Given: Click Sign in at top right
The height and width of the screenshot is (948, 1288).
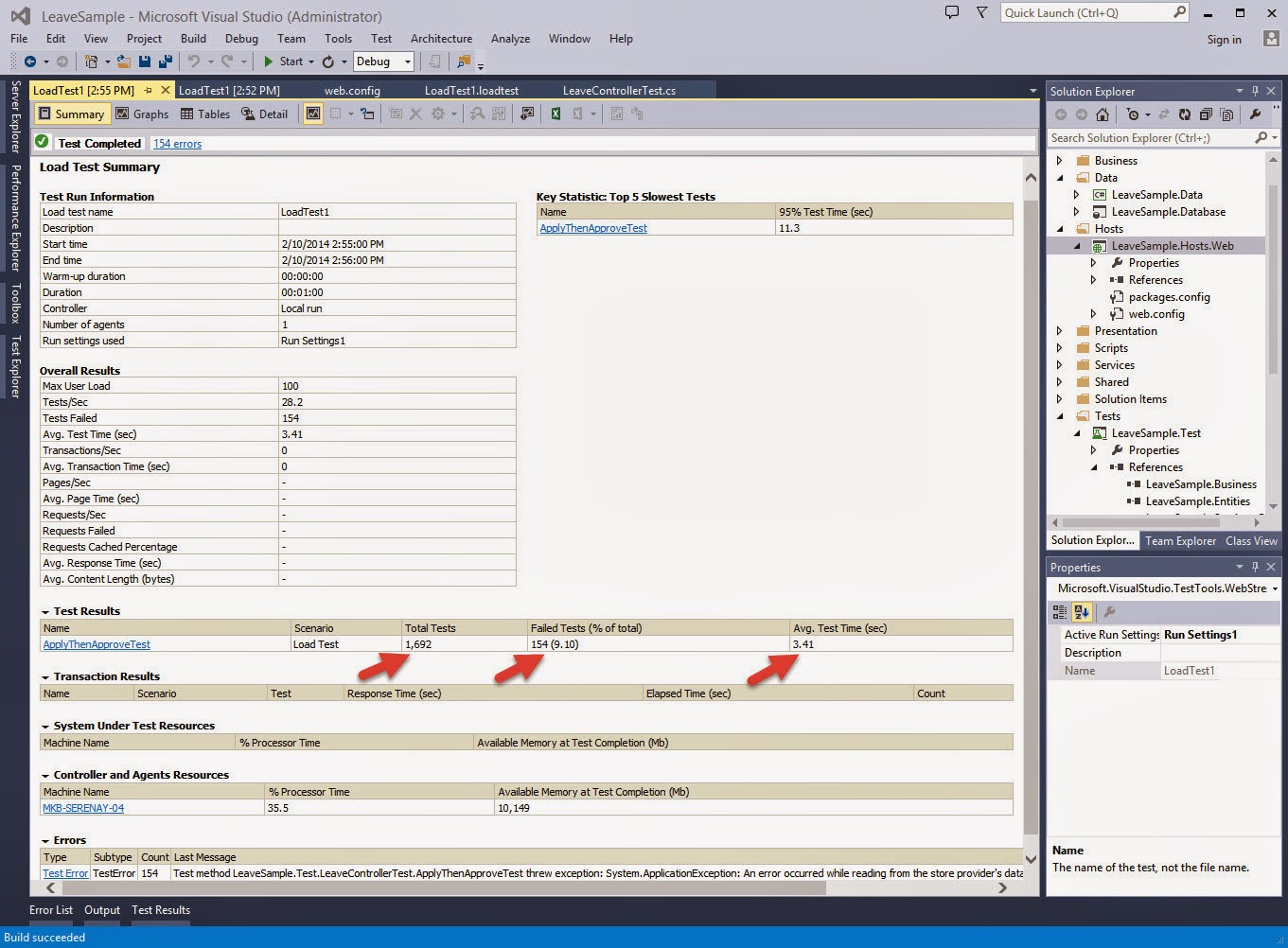Looking at the screenshot, I should [1224, 39].
